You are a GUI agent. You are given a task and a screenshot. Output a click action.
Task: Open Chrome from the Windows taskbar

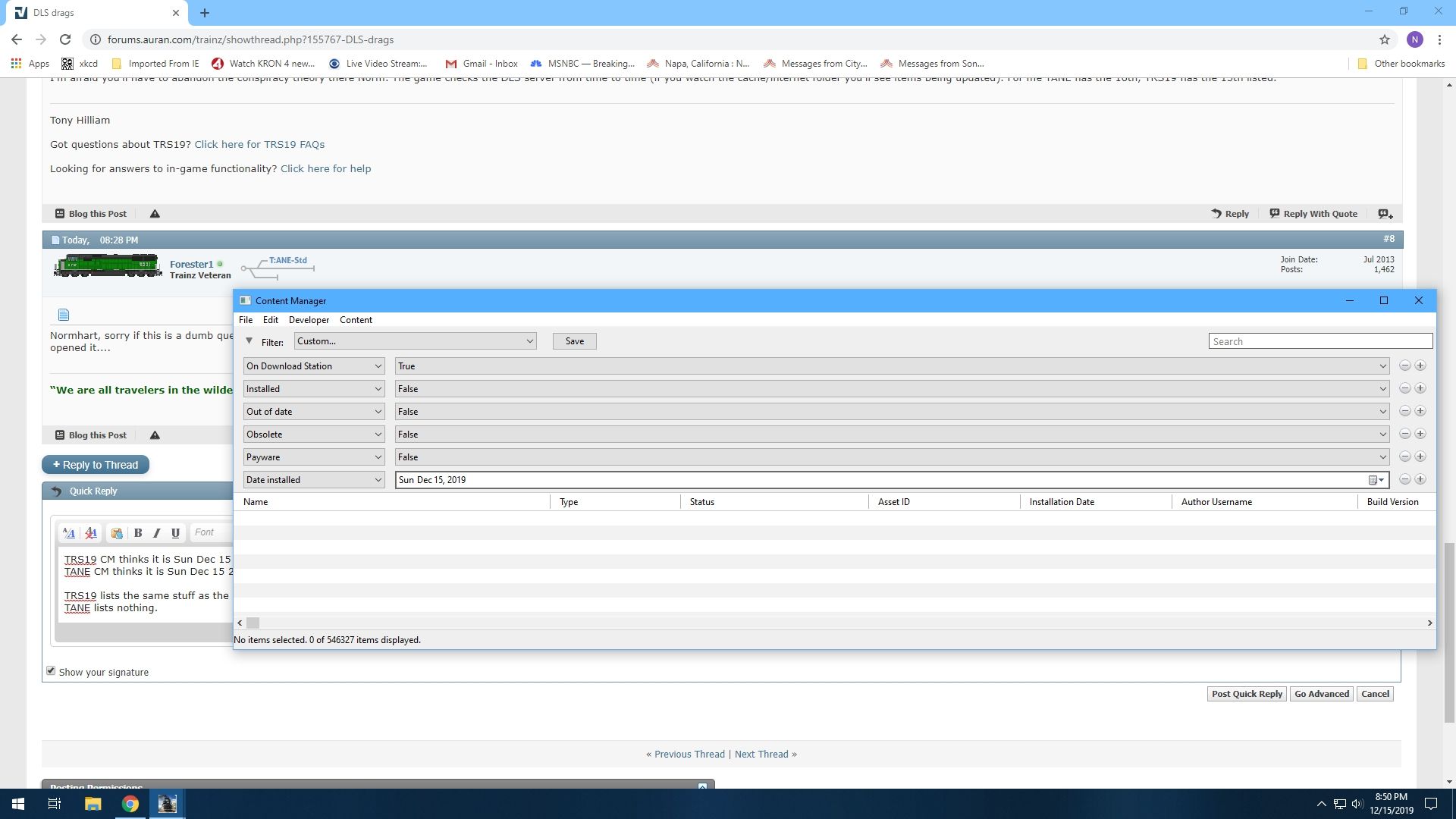[x=130, y=804]
